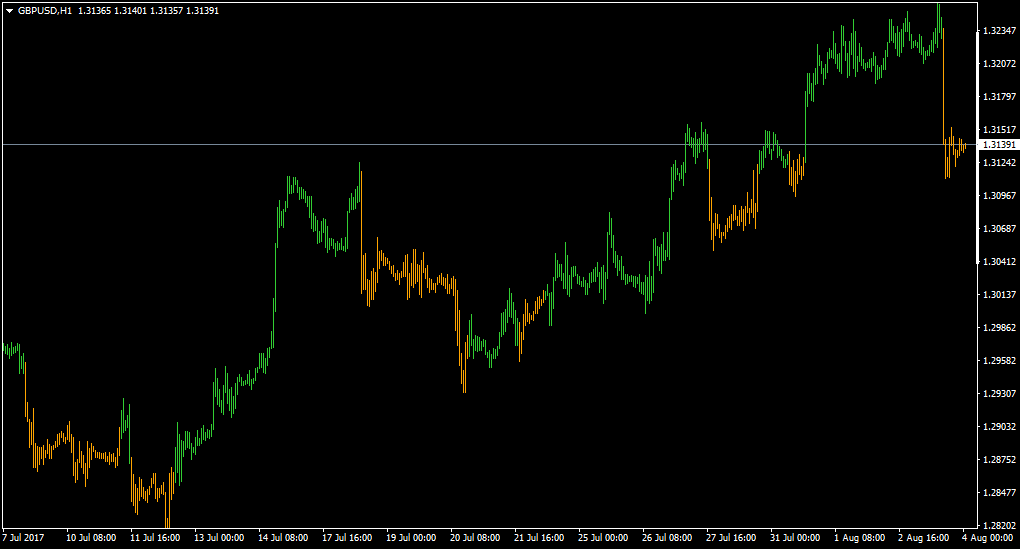Viewport: 1020px width, 549px height.
Task: Click the 7 Jul 2017 date label
Action: click(23, 537)
